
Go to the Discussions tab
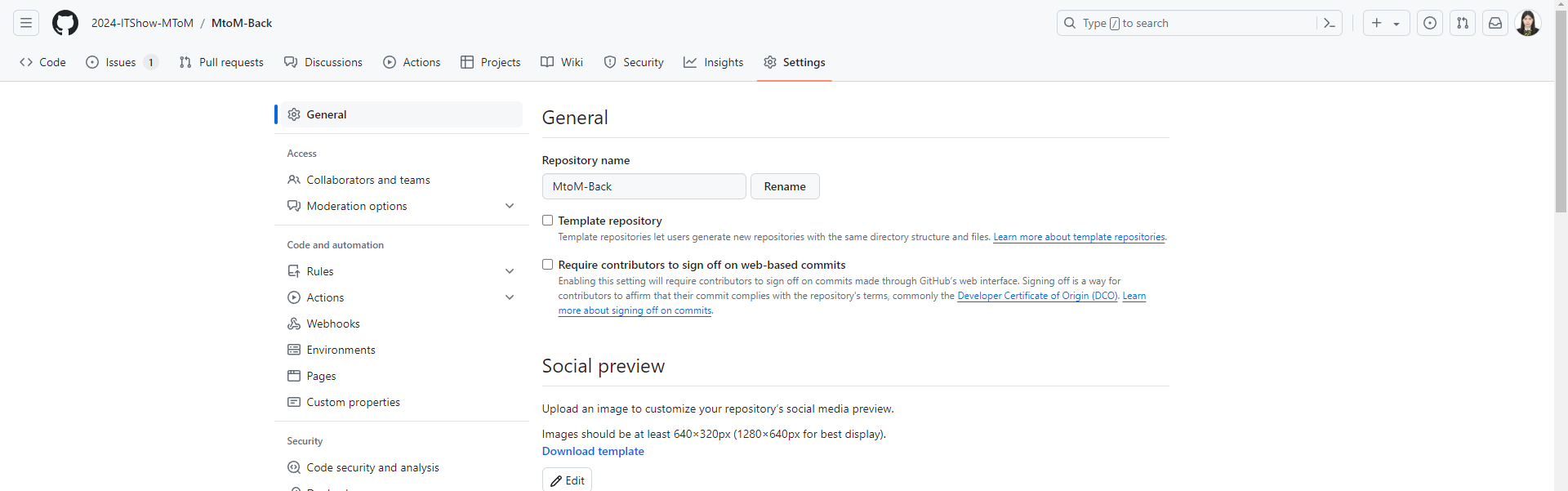pos(323,62)
